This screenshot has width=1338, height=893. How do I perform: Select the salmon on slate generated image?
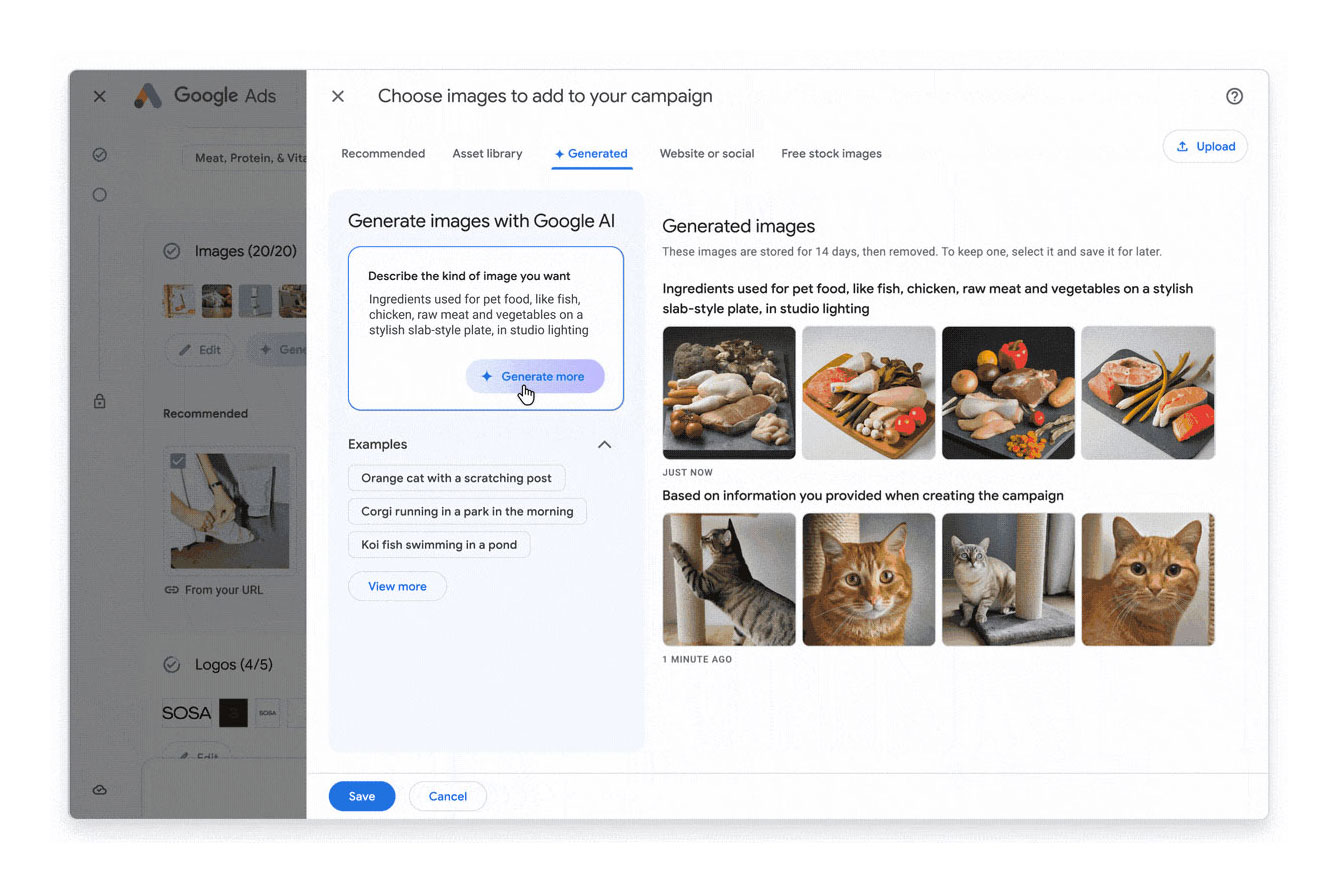pyautogui.click(x=1147, y=393)
